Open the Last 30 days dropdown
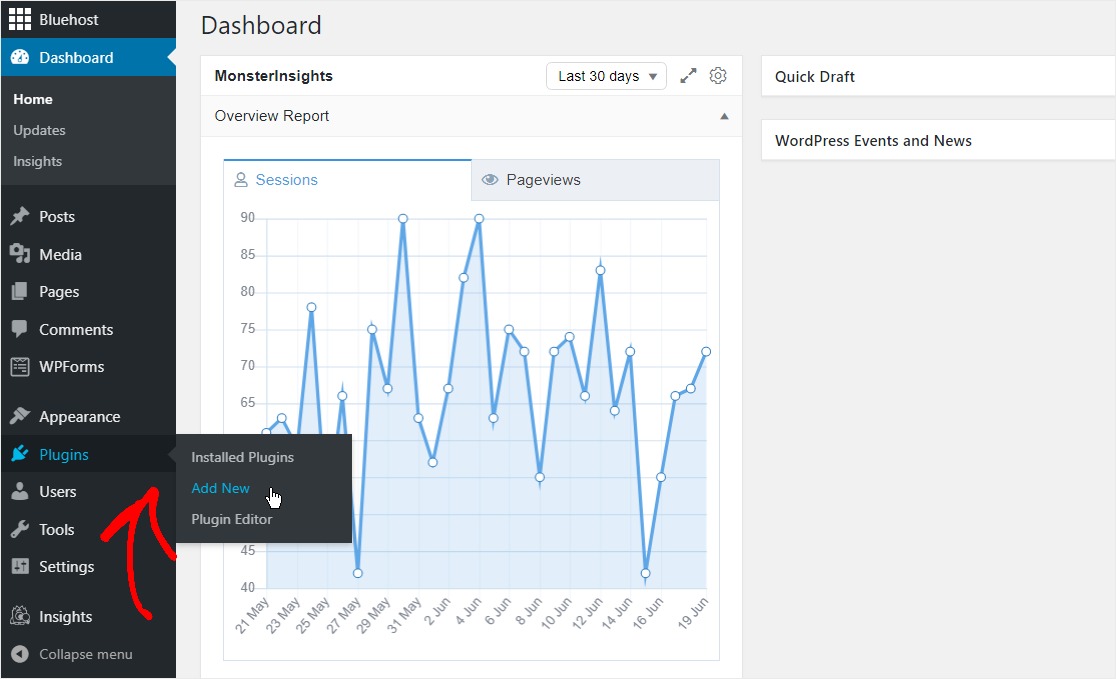The image size is (1116, 679). click(606, 76)
